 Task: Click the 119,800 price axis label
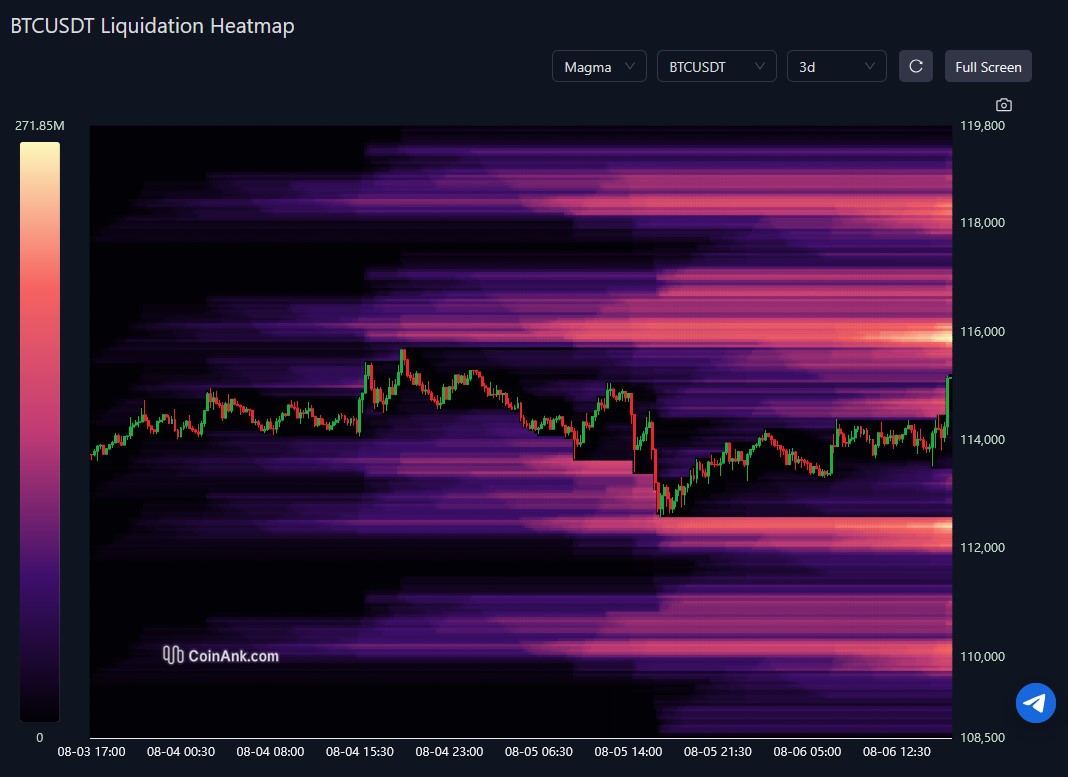pos(982,125)
